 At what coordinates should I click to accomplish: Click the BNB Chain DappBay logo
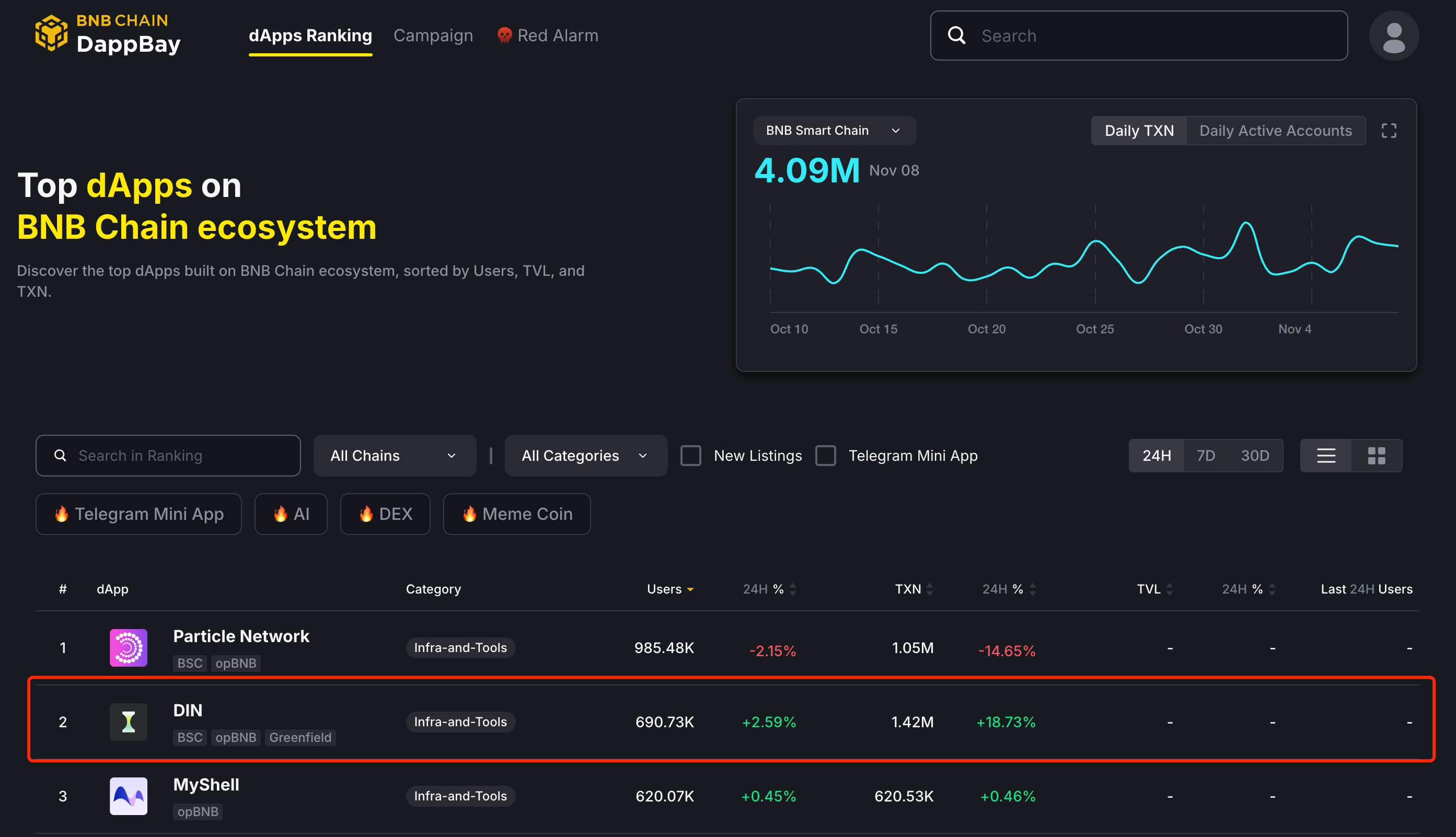point(108,33)
